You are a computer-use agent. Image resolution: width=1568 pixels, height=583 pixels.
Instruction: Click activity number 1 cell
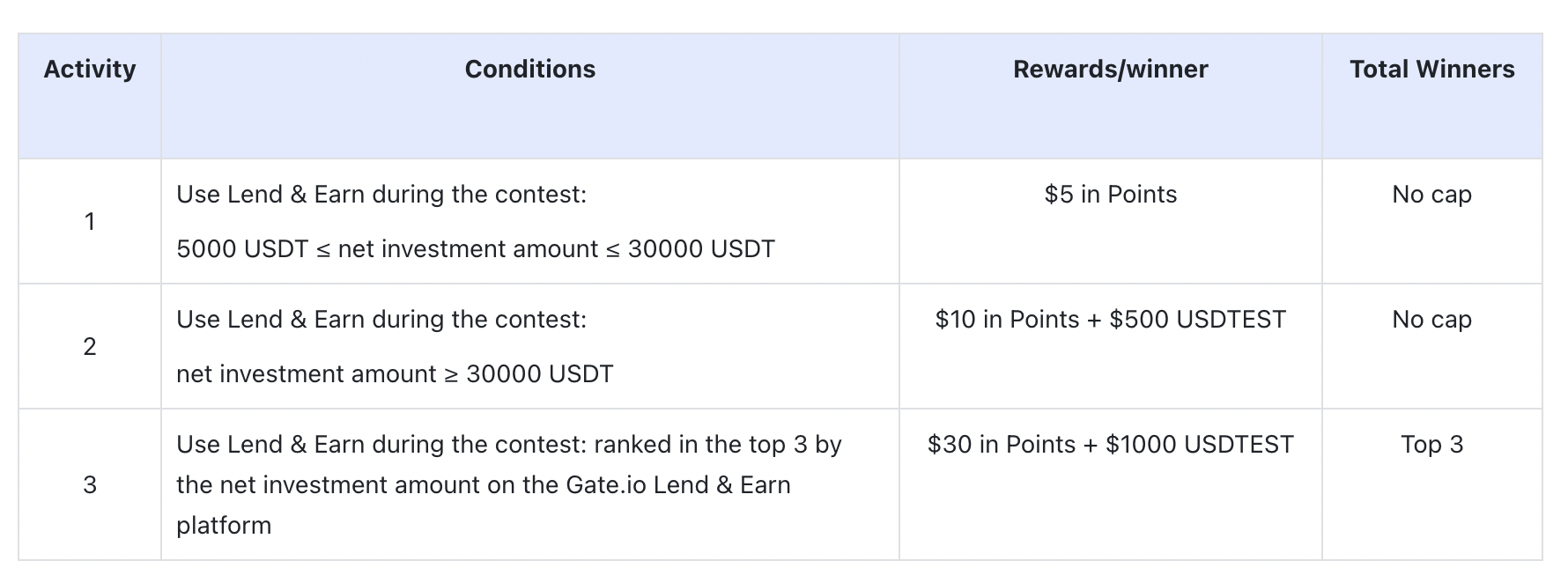coord(90,221)
